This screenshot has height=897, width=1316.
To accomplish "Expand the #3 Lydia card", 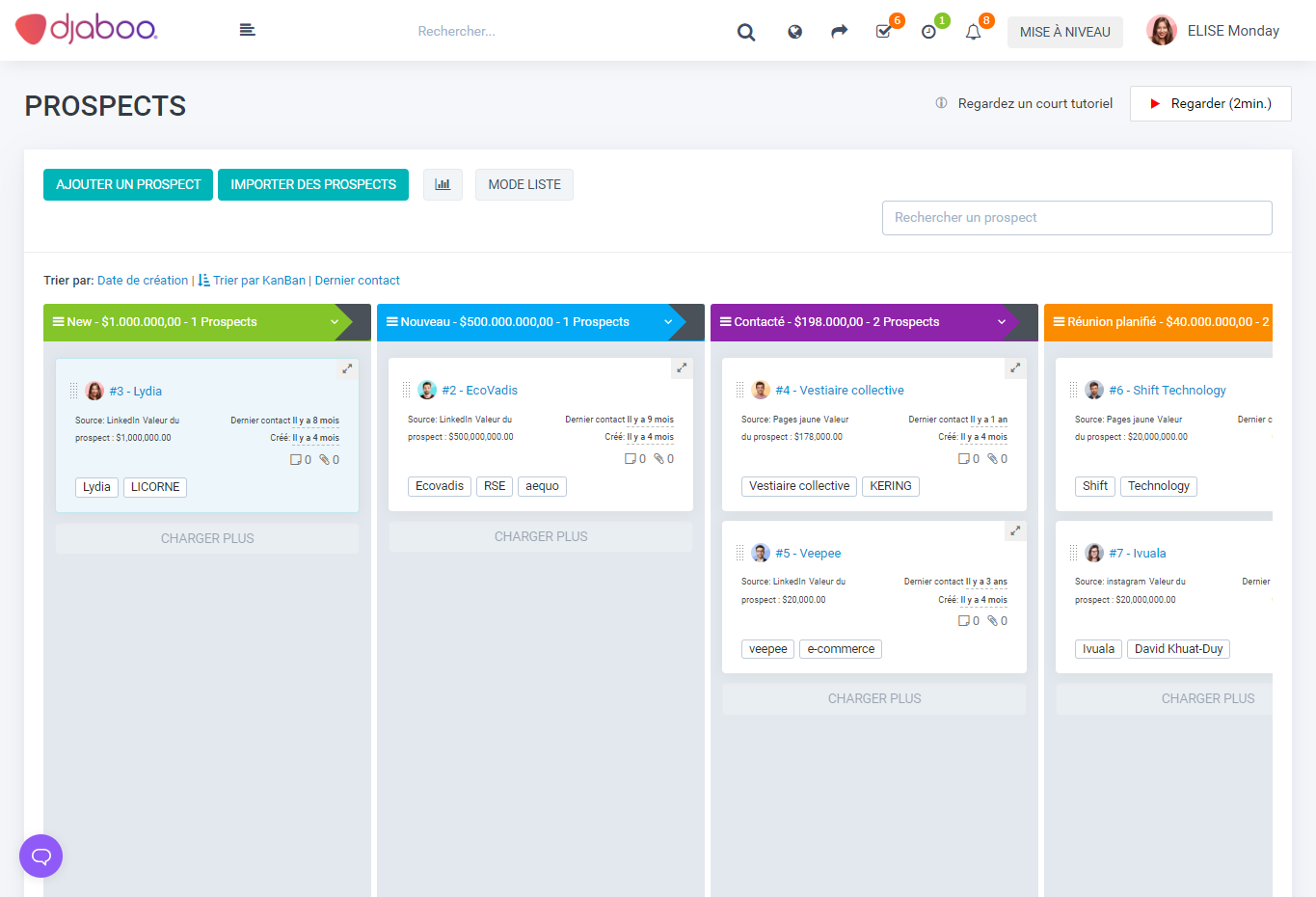I will (x=347, y=368).
